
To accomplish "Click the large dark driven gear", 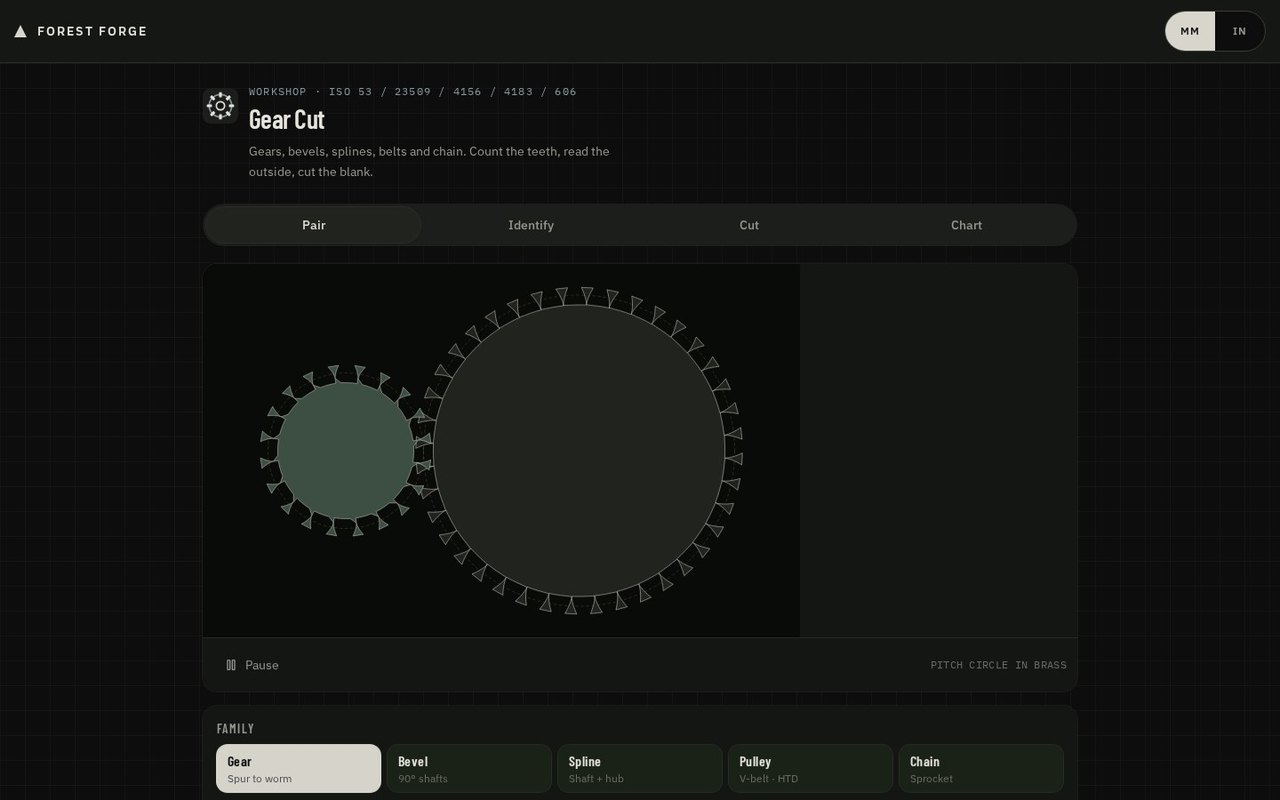I will point(579,450).
